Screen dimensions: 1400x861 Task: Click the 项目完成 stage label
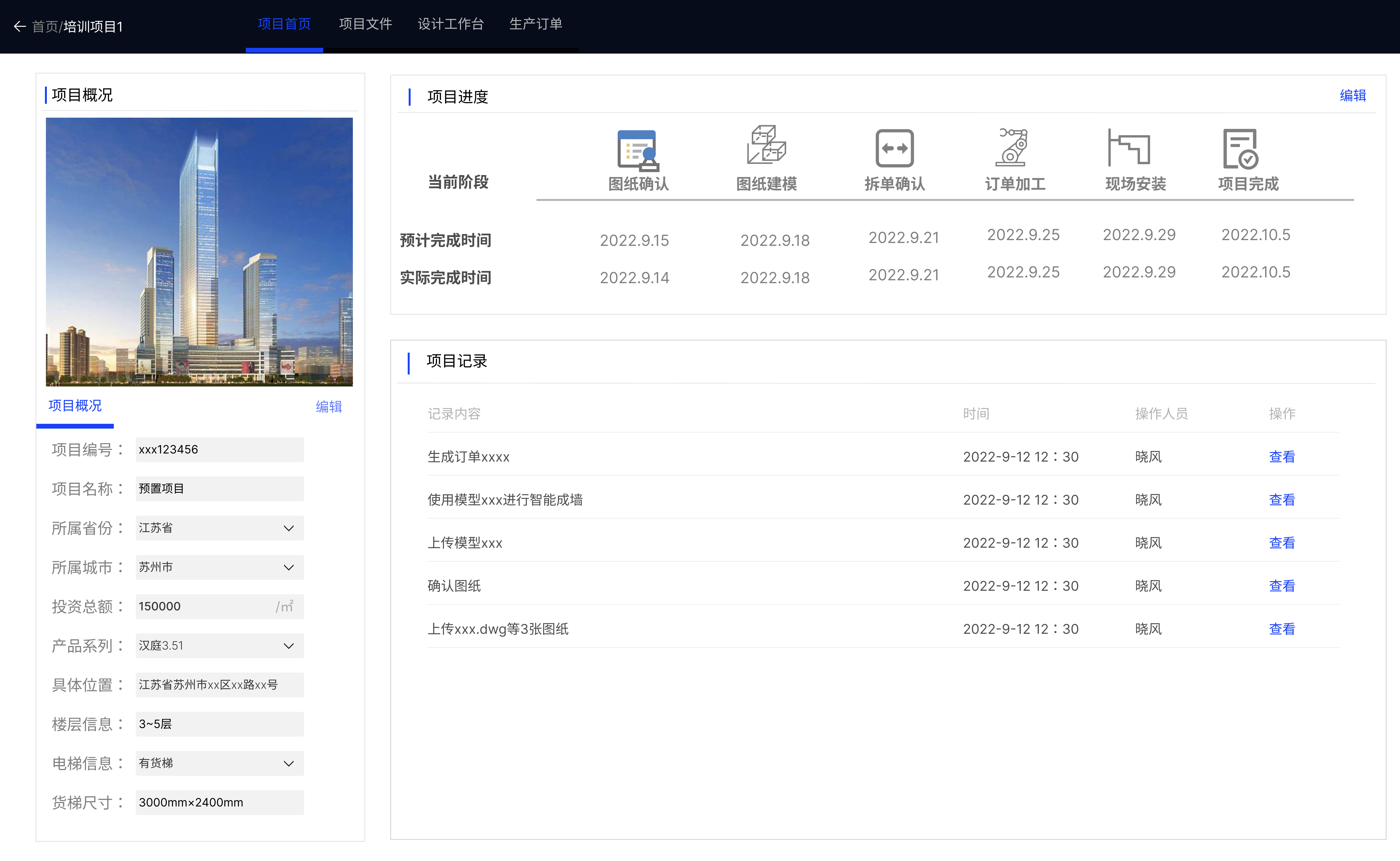point(1249,184)
